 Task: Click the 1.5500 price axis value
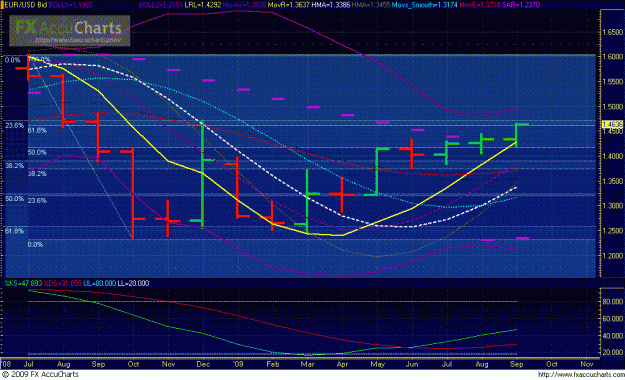point(613,81)
